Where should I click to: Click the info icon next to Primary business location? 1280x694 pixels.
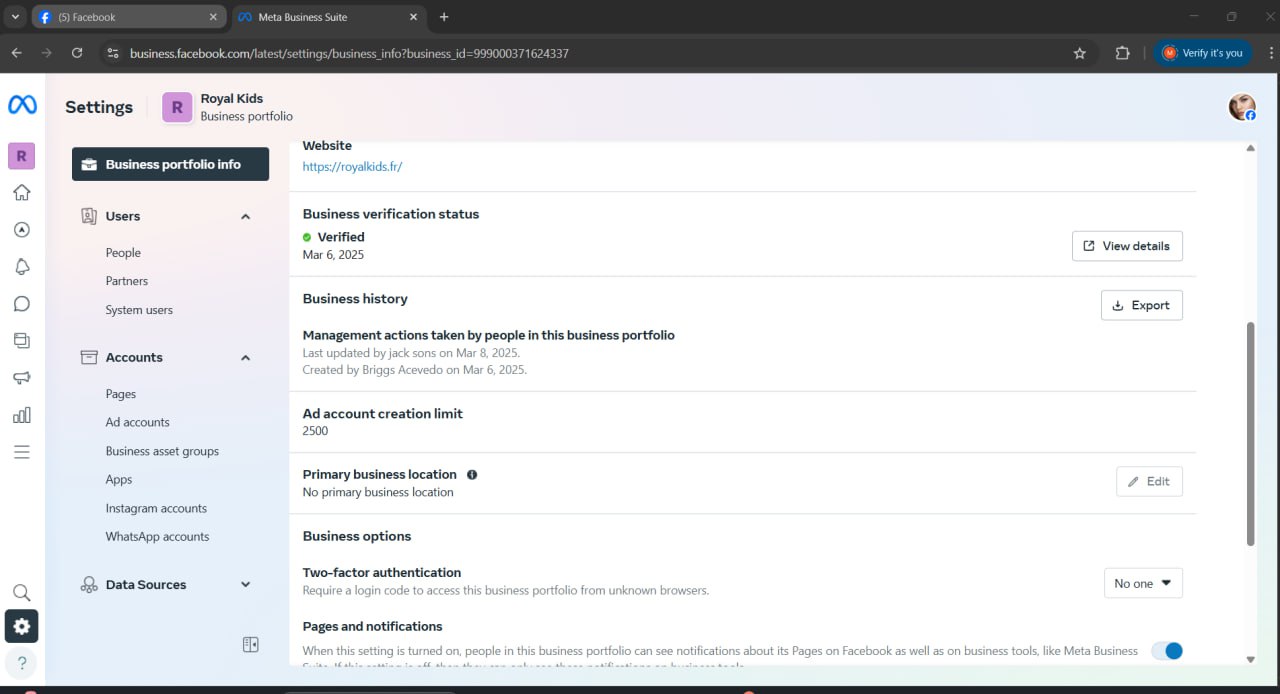472,475
